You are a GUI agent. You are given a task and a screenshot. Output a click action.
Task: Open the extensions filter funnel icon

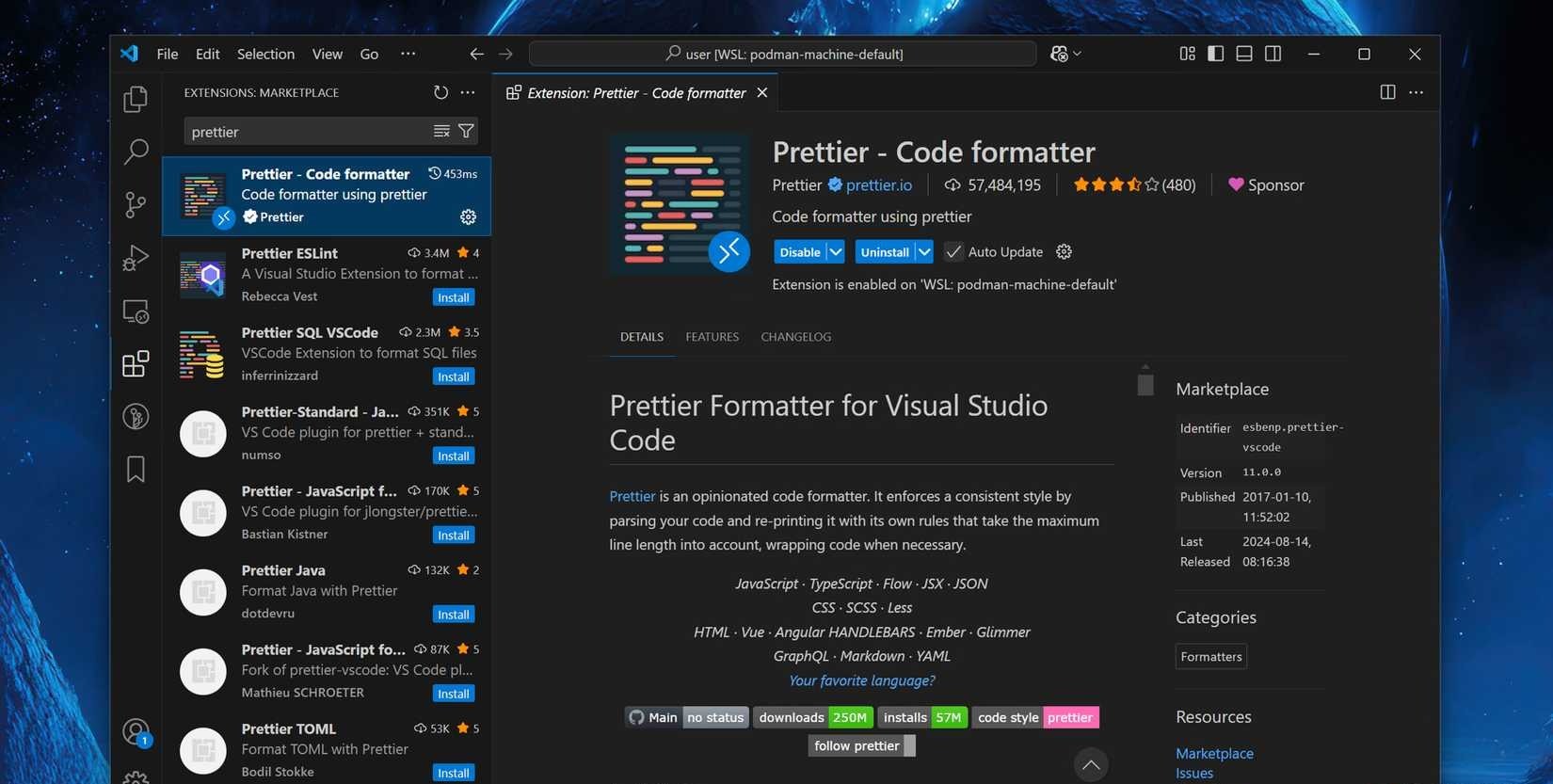pyautogui.click(x=466, y=131)
